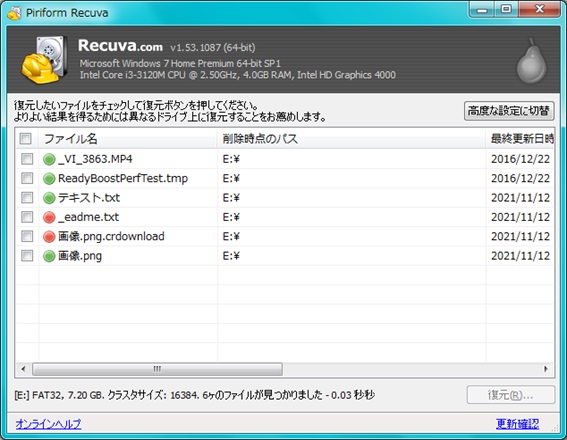Click the Recuva hard drive helmet logo

(x=44, y=60)
